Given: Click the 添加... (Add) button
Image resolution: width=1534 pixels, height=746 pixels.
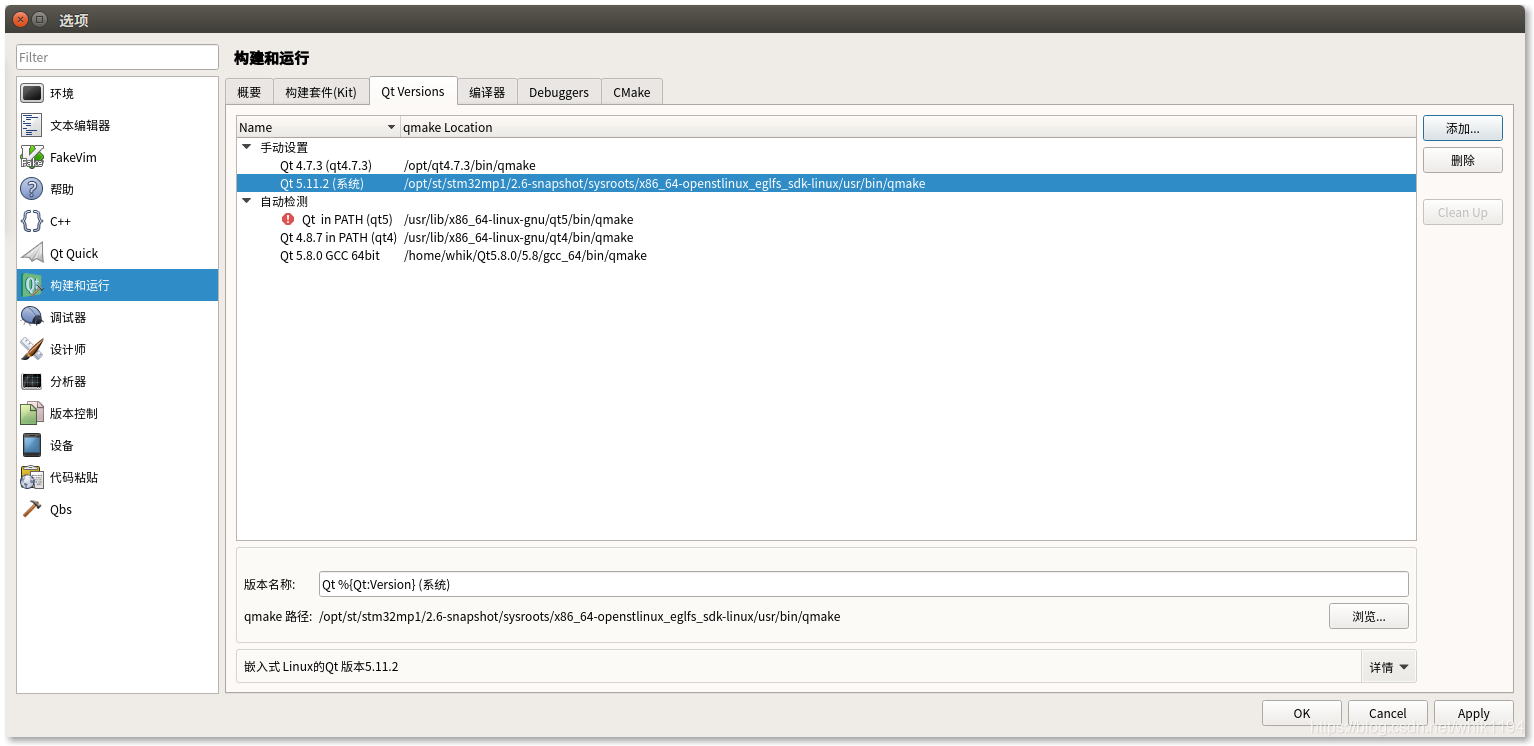Looking at the screenshot, I should pyautogui.click(x=1463, y=128).
